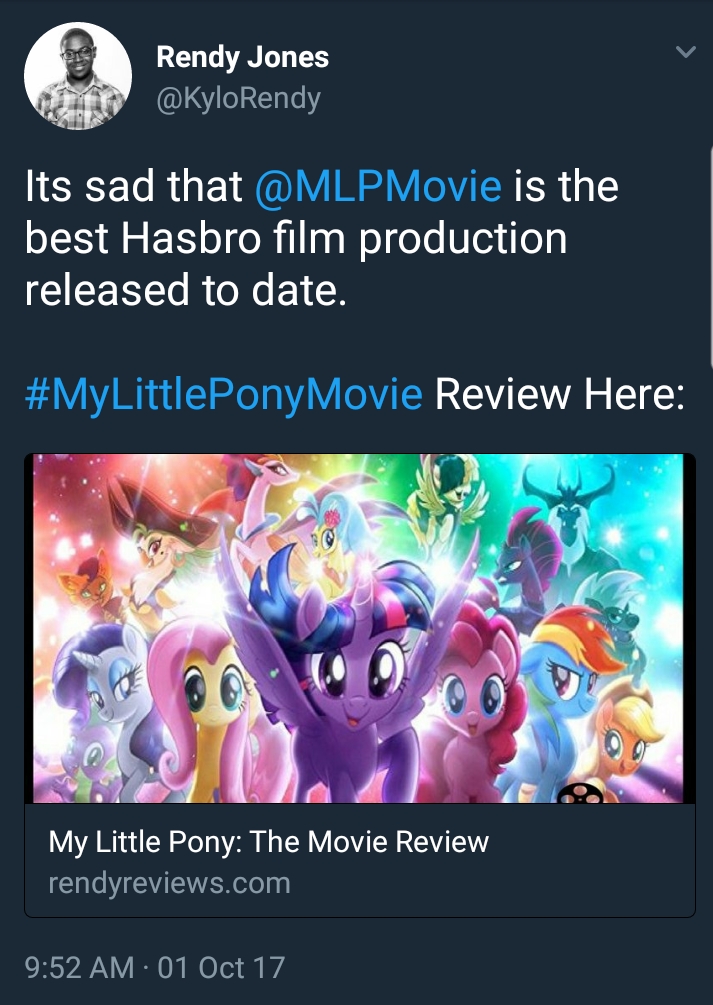Open "My Little Pony: The Movie Review" title
The image size is (713, 1005).
268,841
